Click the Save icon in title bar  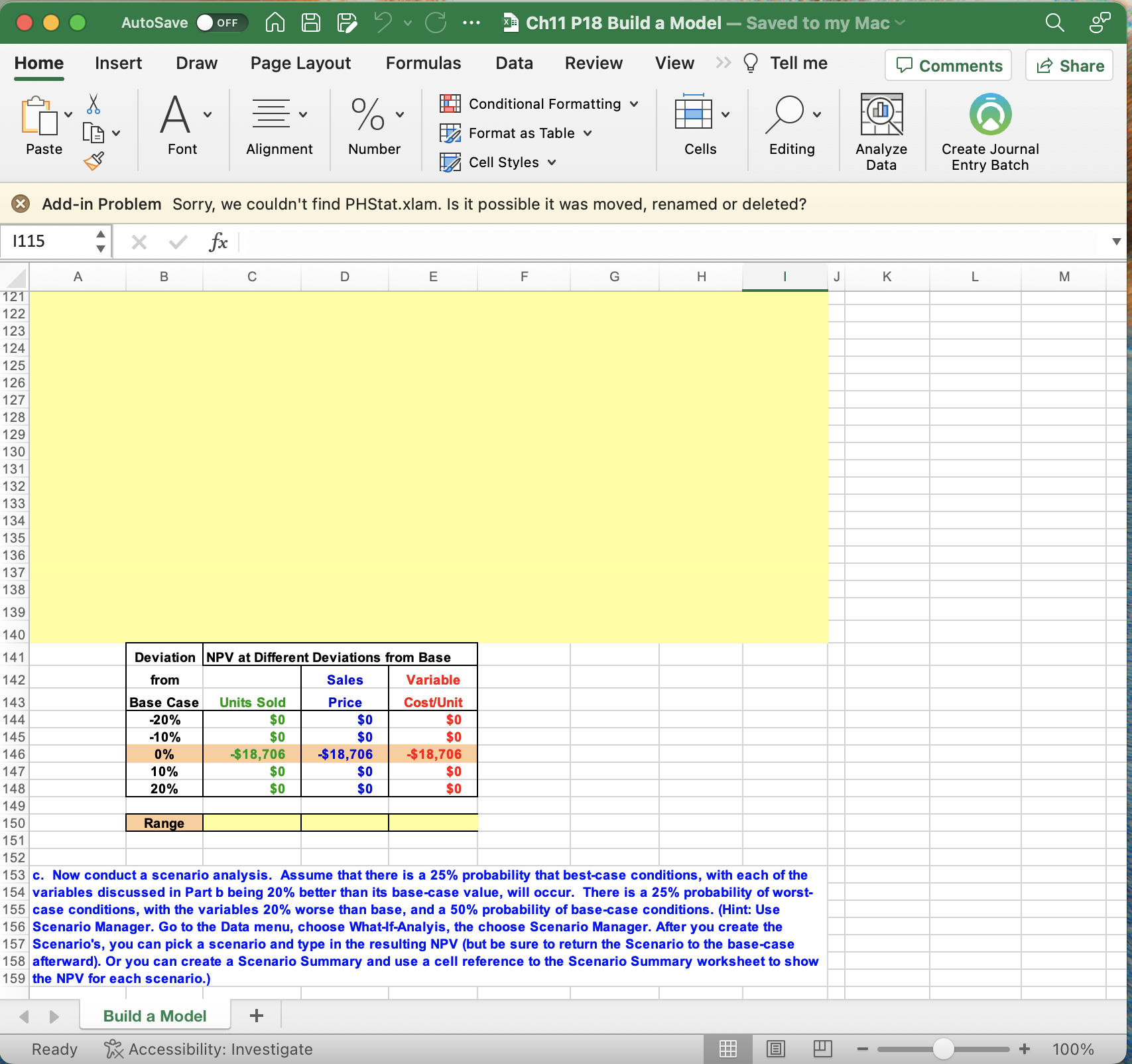pos(310,22)
